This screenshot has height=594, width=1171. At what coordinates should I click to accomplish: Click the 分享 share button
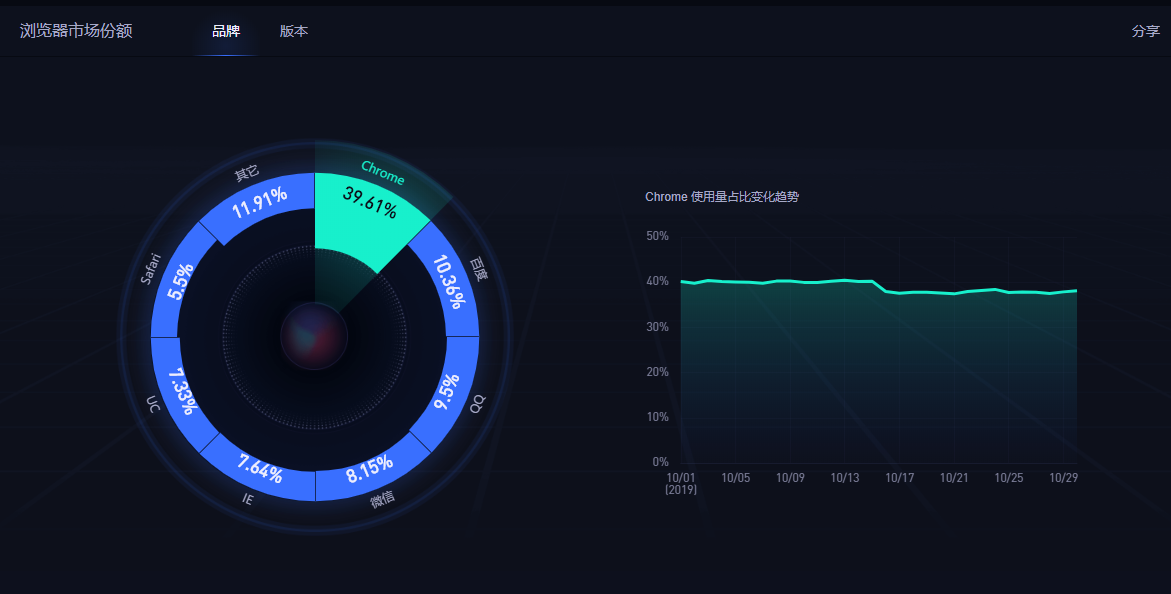point(1145,31)
